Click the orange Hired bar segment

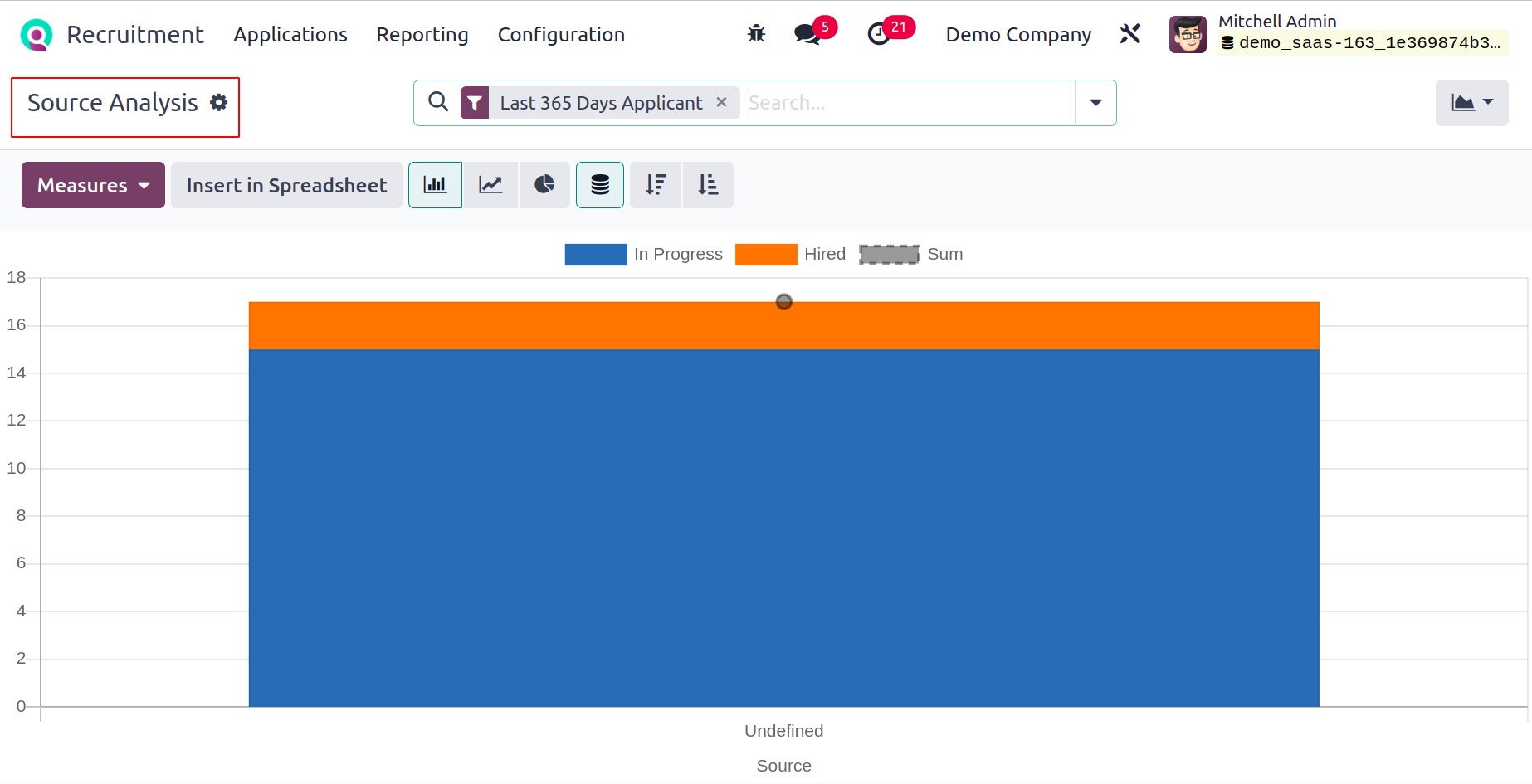[x=783, y=325]
